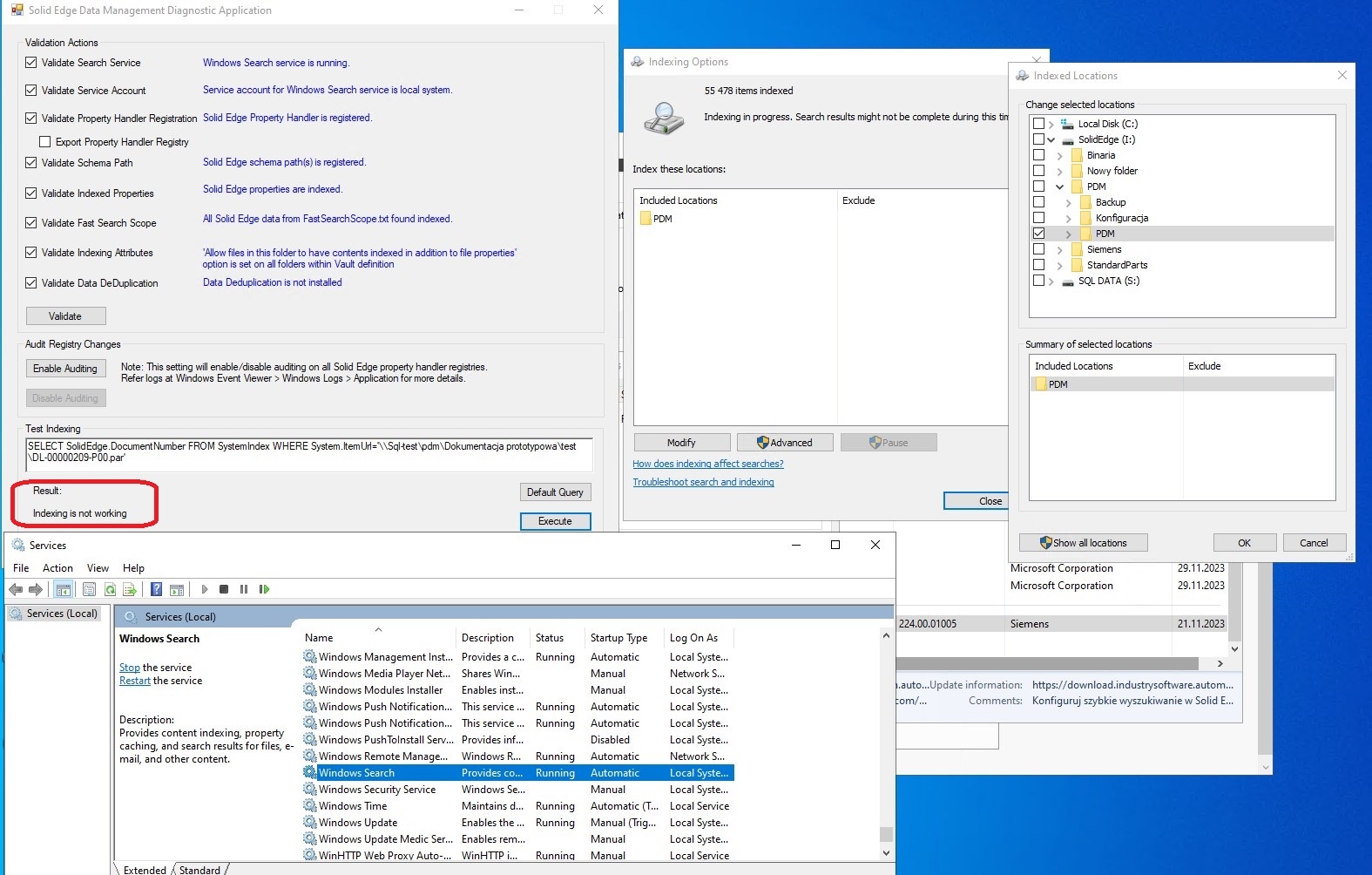Switch to Standard tab in Services
This screenshot has height=875, width=1372.
coord(199,869)
